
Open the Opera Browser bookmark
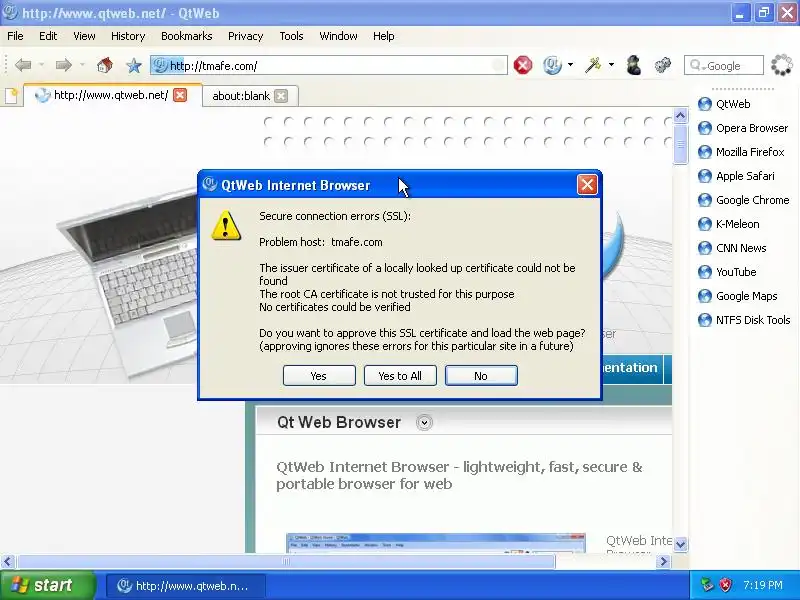coord(743,128)
